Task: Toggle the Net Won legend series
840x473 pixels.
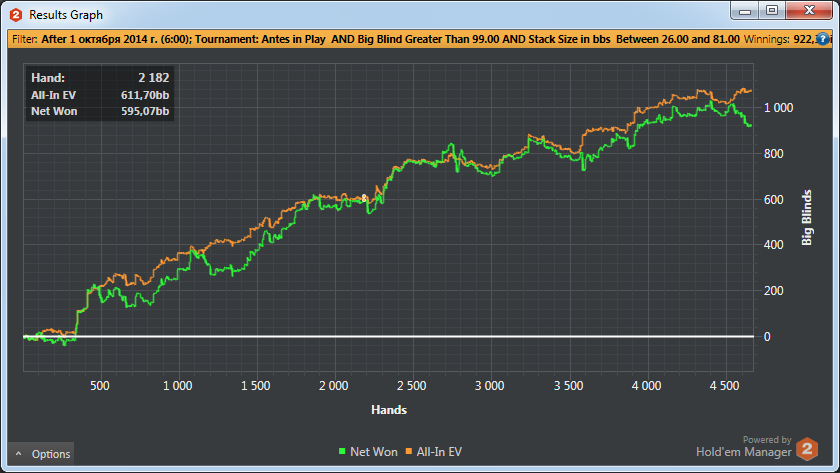Action: [x=368, y=452]
